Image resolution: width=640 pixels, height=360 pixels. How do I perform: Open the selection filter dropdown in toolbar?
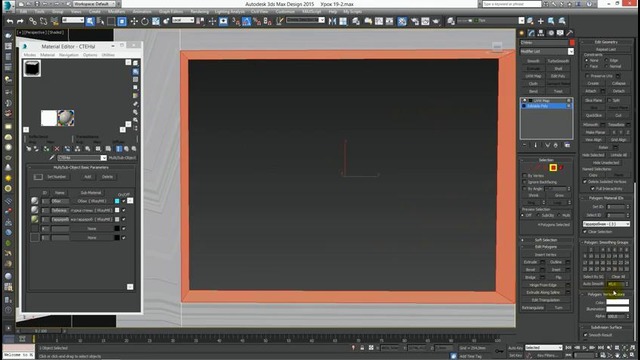(x=73, y=20)
